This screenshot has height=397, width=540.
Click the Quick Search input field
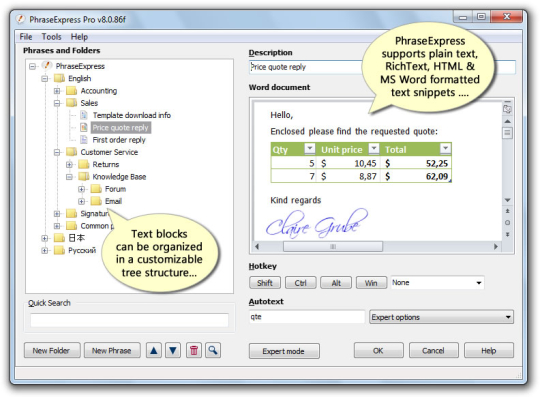(129, 320)
